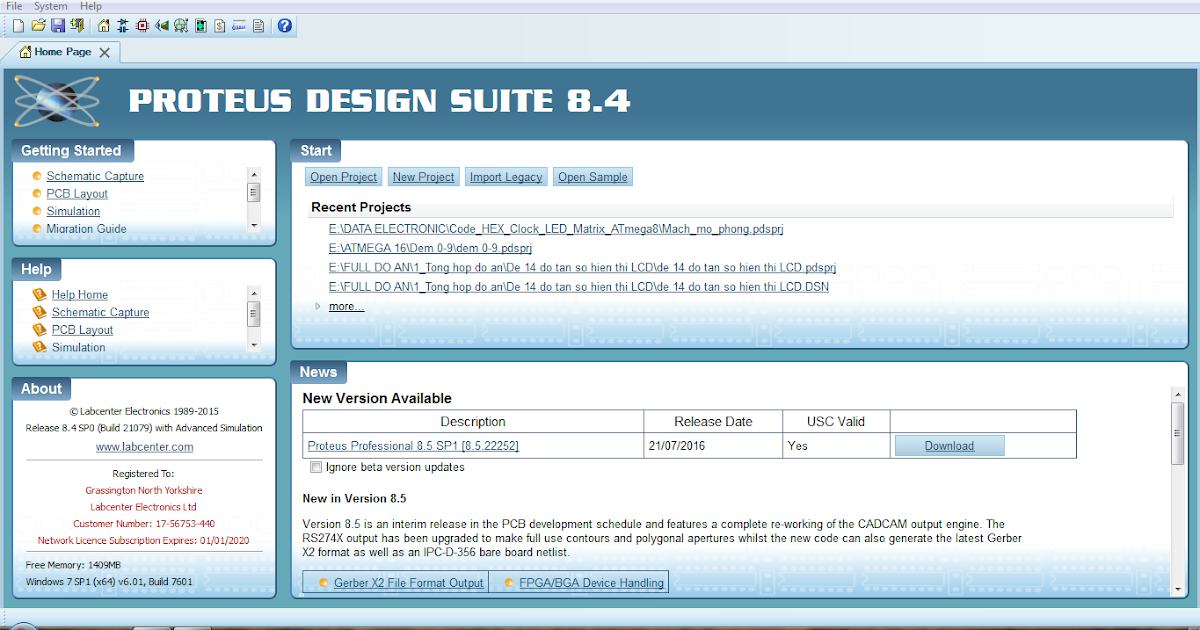Open the Proteus Professional 8.5 SP1 link
The width and height of the screenshot is (1200, 630).
tap(413, 446)
